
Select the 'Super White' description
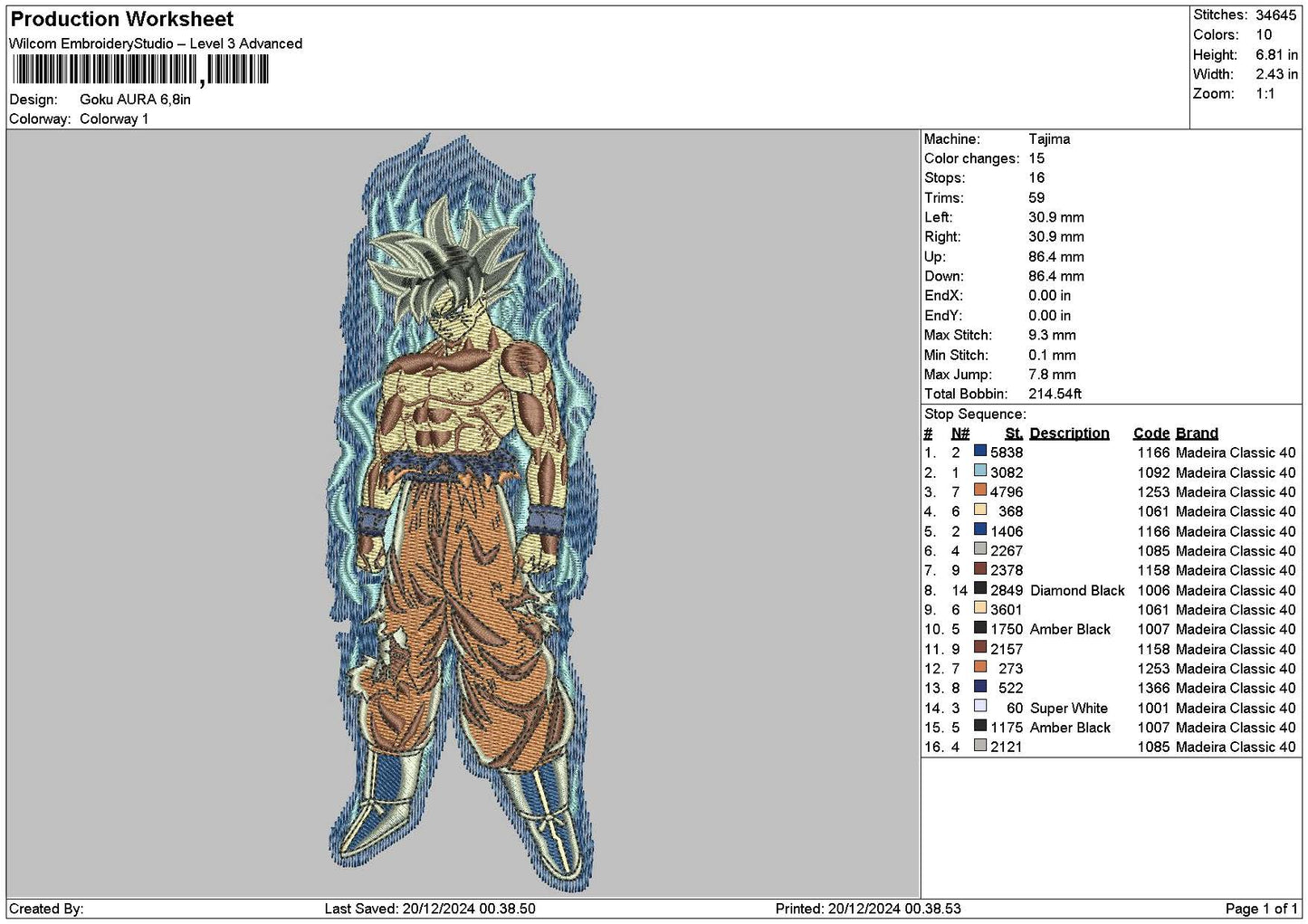(x=1069, y=709)
